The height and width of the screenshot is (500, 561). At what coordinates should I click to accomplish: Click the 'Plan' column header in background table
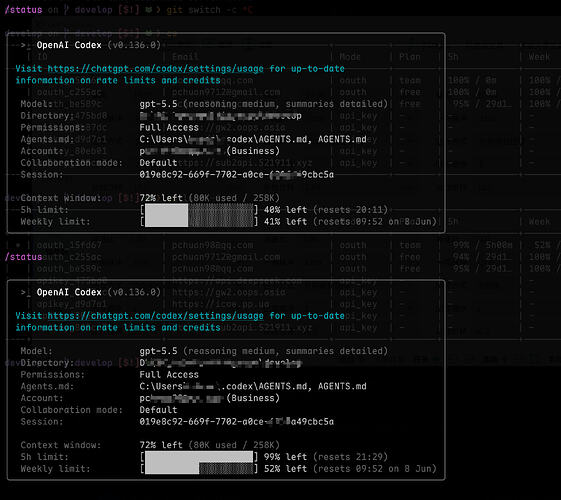click(x=410, y=57)
